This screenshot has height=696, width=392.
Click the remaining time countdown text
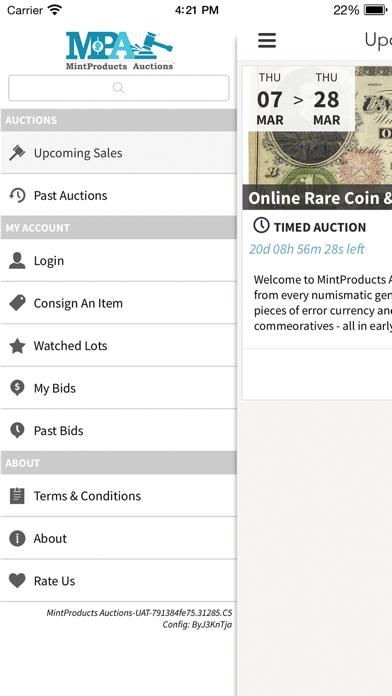306,249
